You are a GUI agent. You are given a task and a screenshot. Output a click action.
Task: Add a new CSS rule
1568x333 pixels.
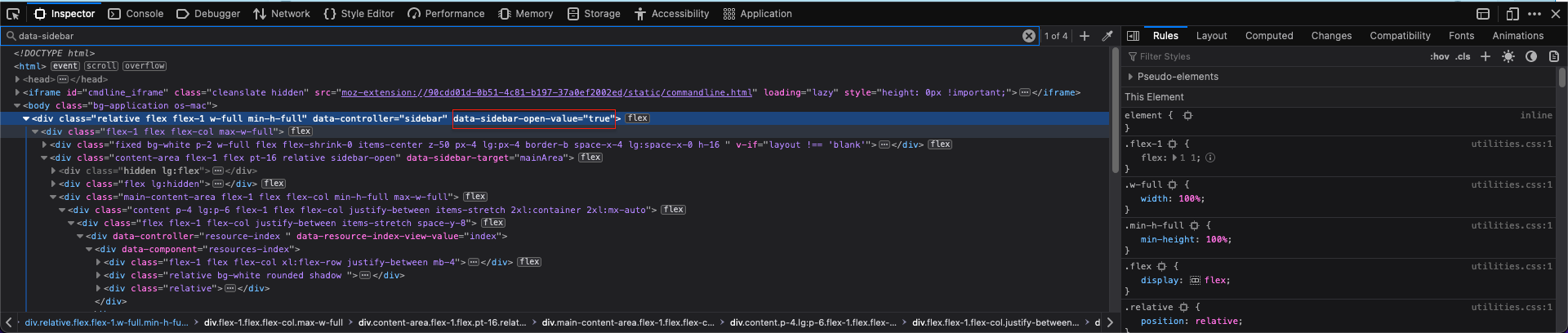(x=1486, y=56)
